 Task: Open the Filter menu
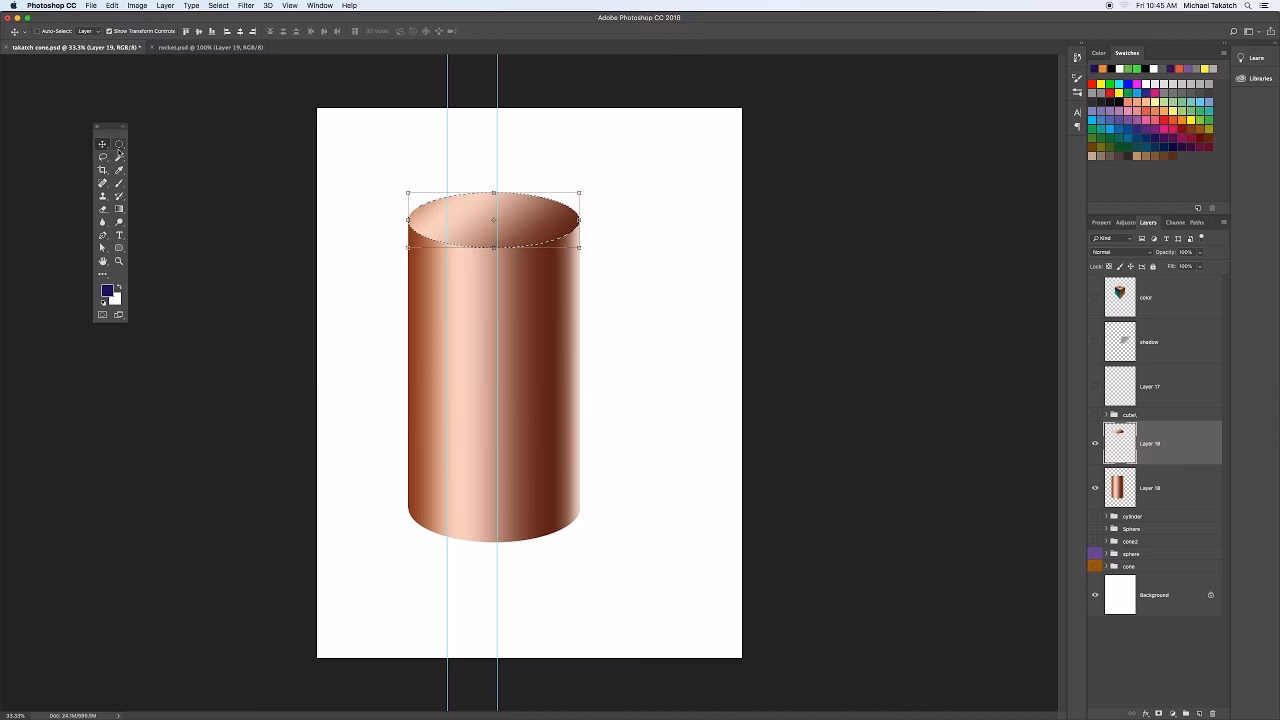click(x=246, y=6)
